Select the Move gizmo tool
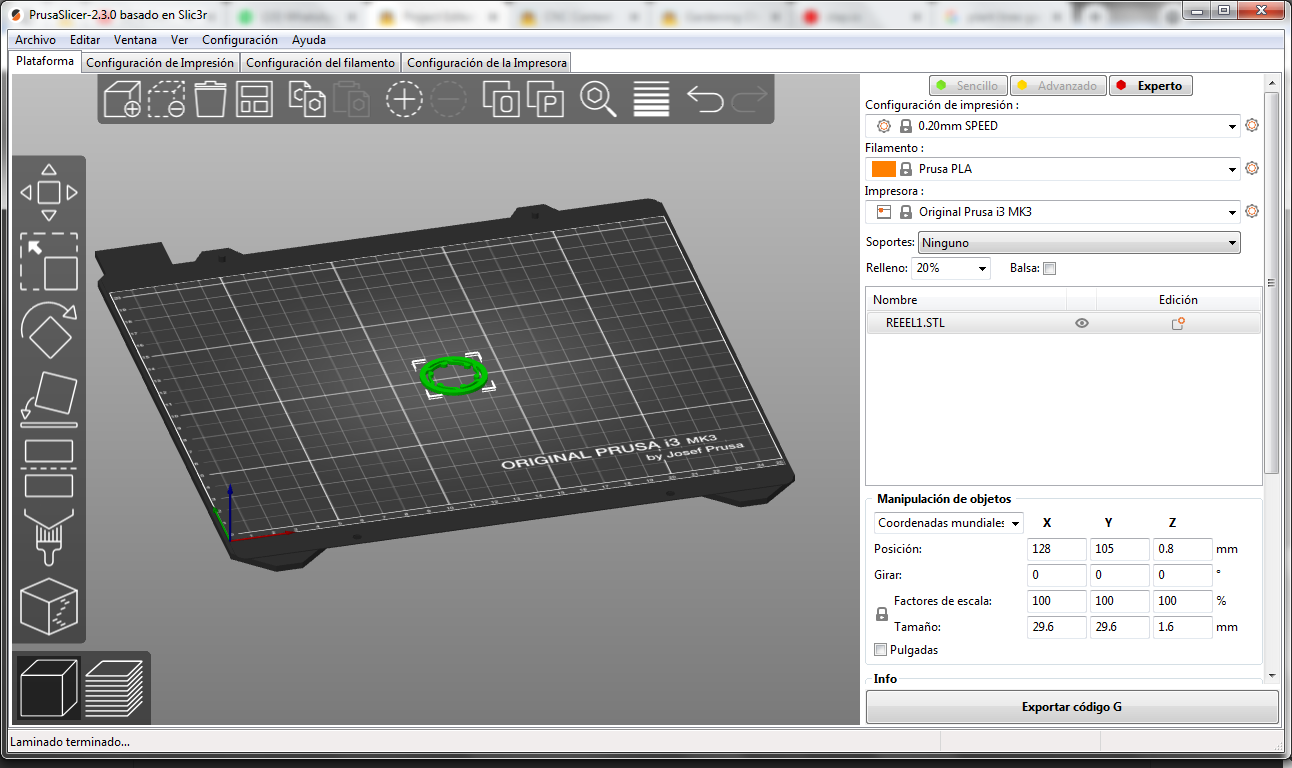1292x768 pixels. click(x=49, y=193)
